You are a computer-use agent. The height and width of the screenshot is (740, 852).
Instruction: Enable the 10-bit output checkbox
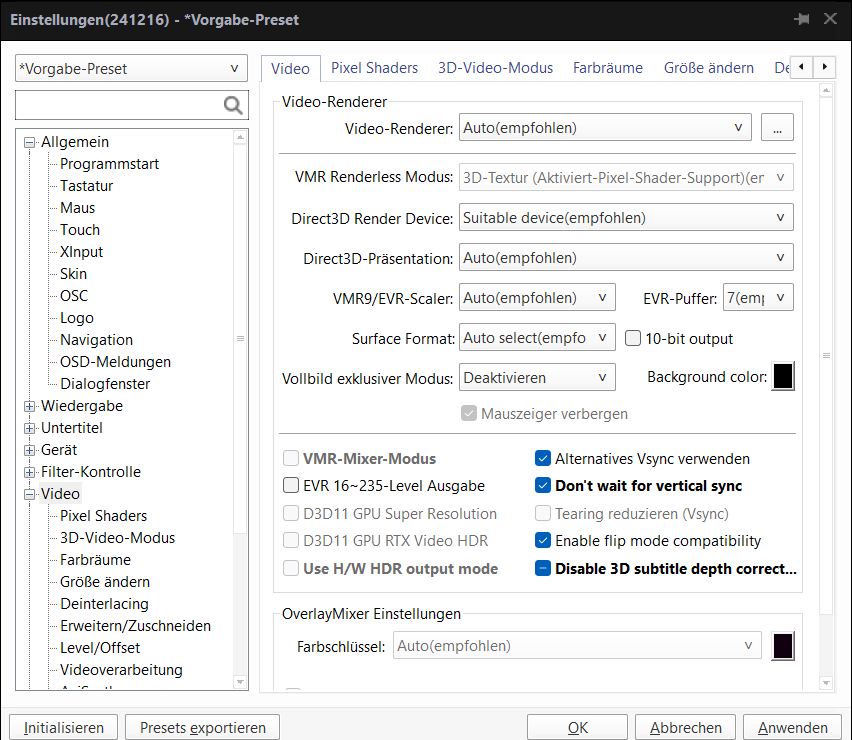point(633,338)
